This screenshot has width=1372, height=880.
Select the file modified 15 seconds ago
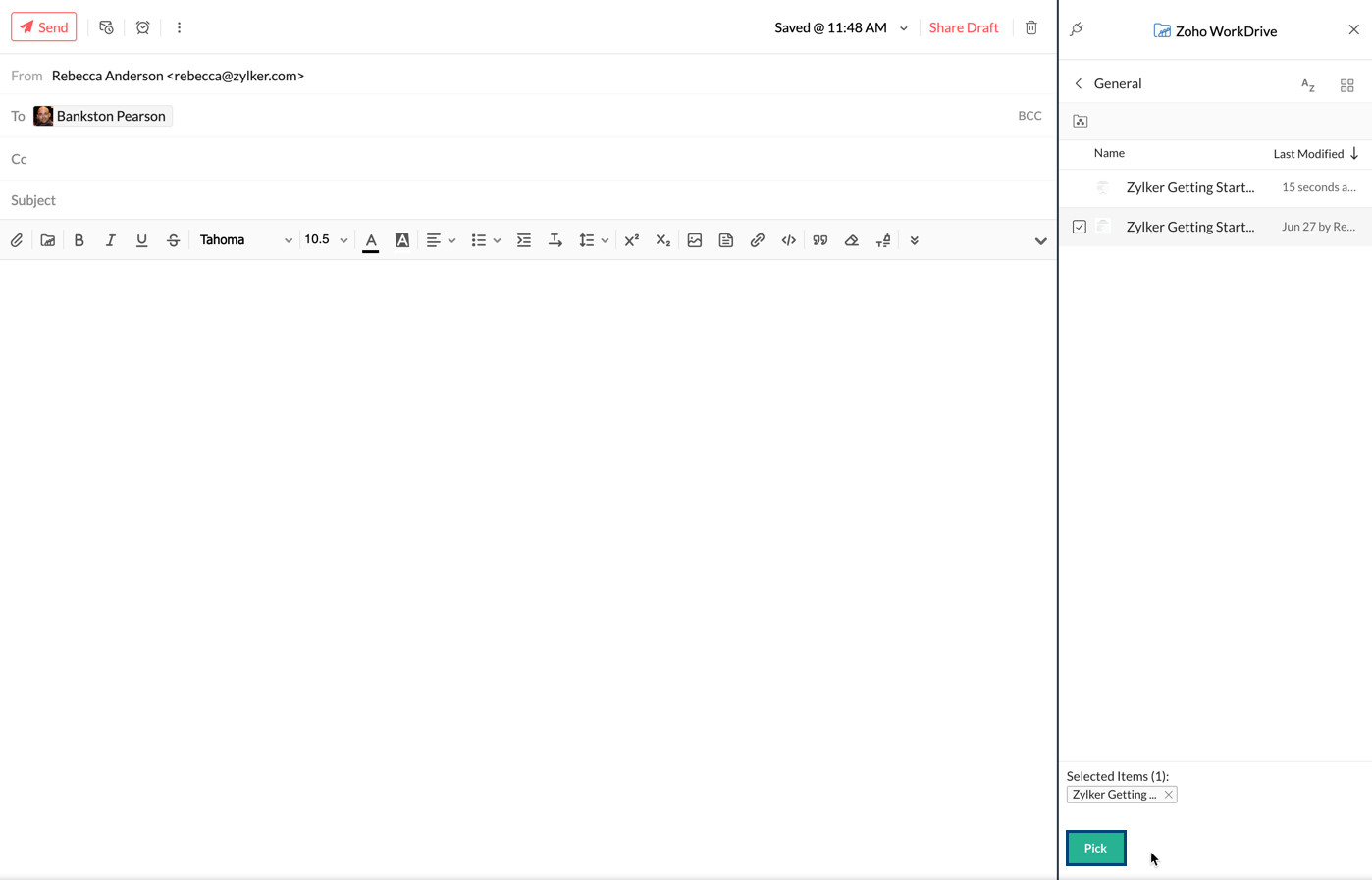pos(1215,187)
